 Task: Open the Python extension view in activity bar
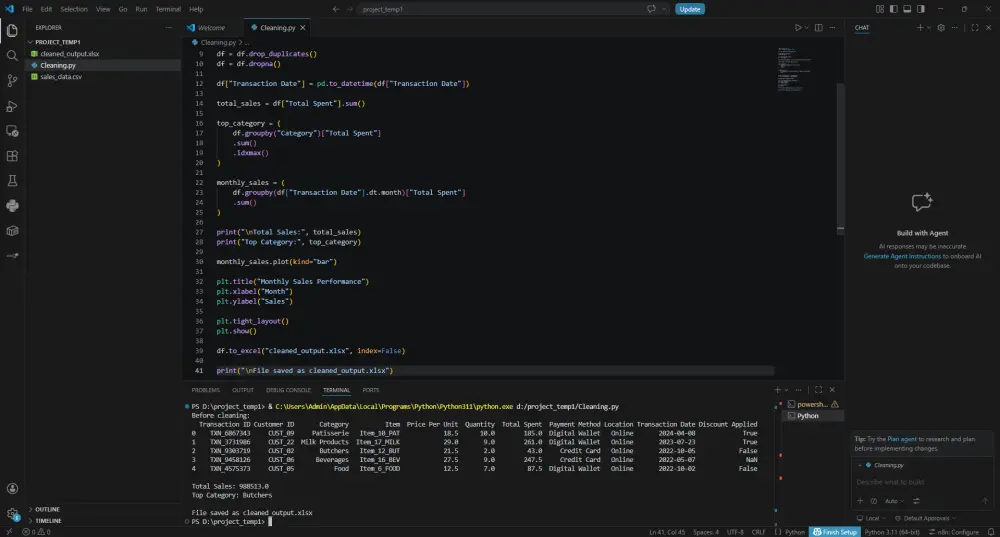click(x=12, y=205)
